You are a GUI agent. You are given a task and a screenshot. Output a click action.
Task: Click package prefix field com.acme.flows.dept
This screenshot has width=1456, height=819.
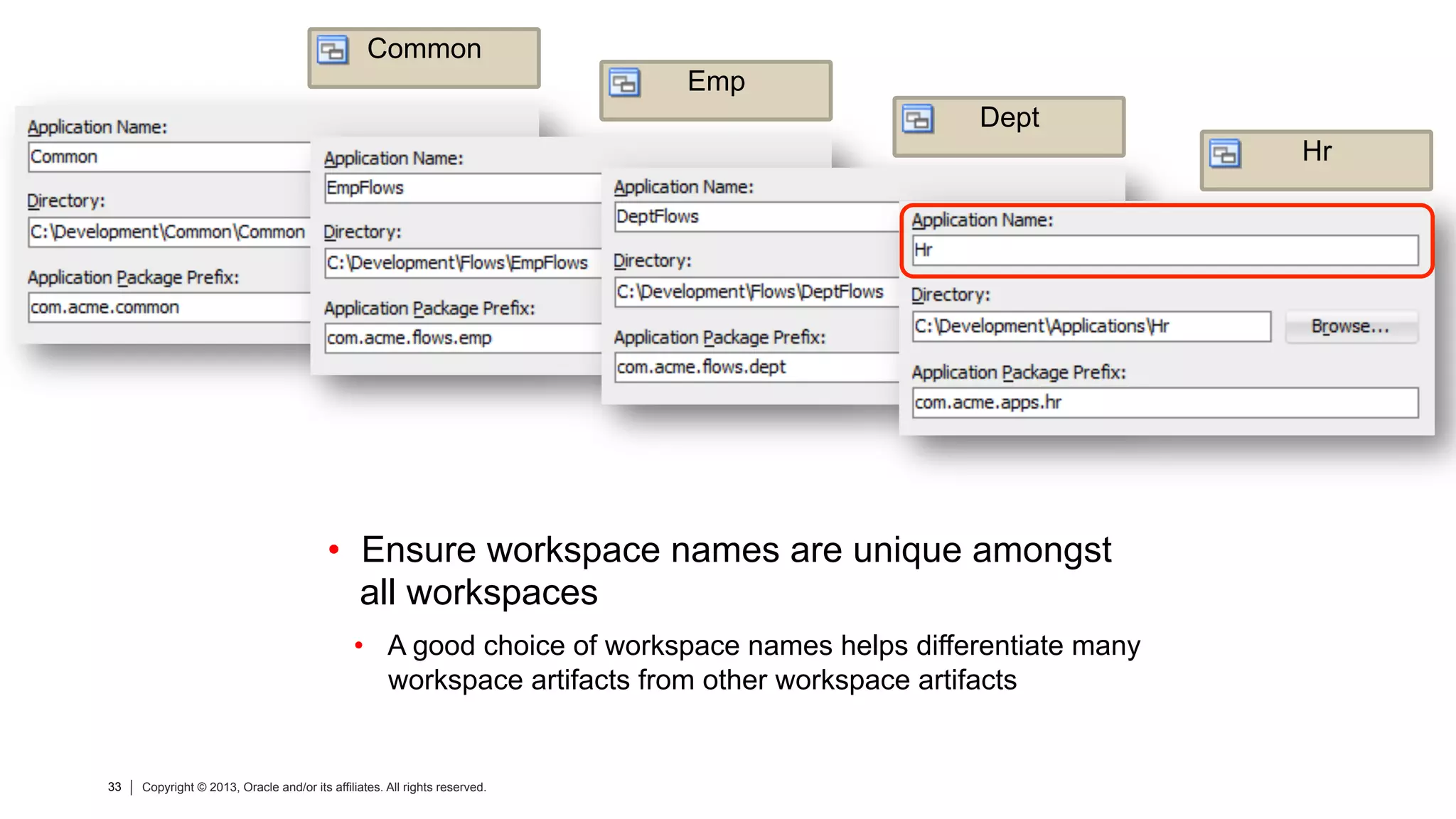[x=757, y=368]
